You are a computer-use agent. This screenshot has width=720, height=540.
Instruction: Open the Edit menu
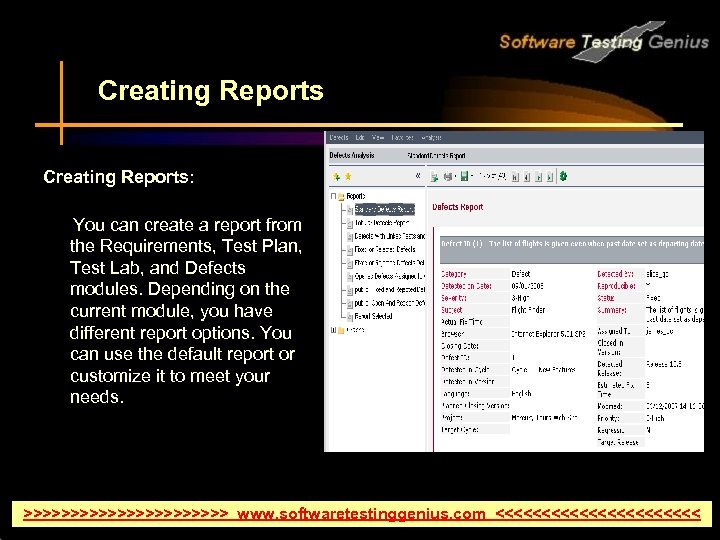[x=360, y=137]
